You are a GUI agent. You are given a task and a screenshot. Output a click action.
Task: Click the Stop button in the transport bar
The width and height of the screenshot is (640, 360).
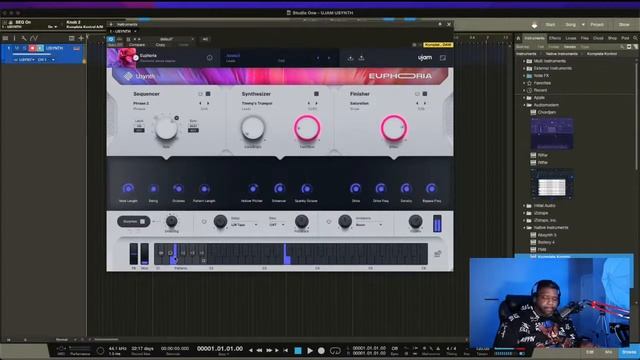tap(298, 350)
